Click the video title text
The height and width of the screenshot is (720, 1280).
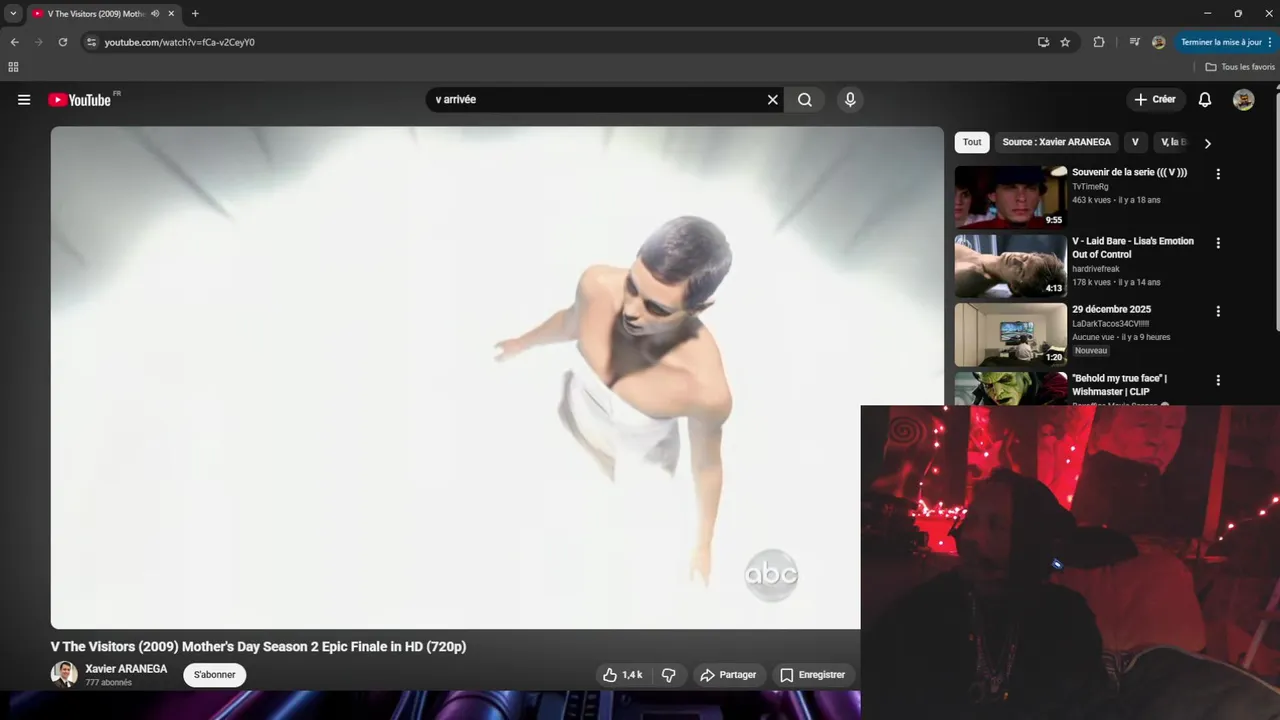(x=259, y=647)
